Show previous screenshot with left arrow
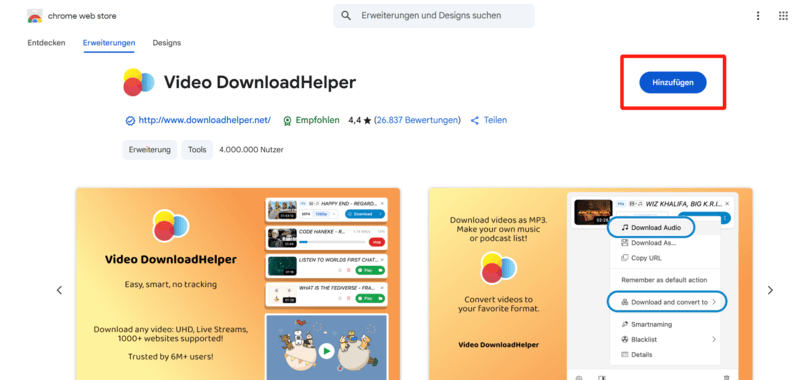Viewport: 800px width, 380px height. [59, 290]
